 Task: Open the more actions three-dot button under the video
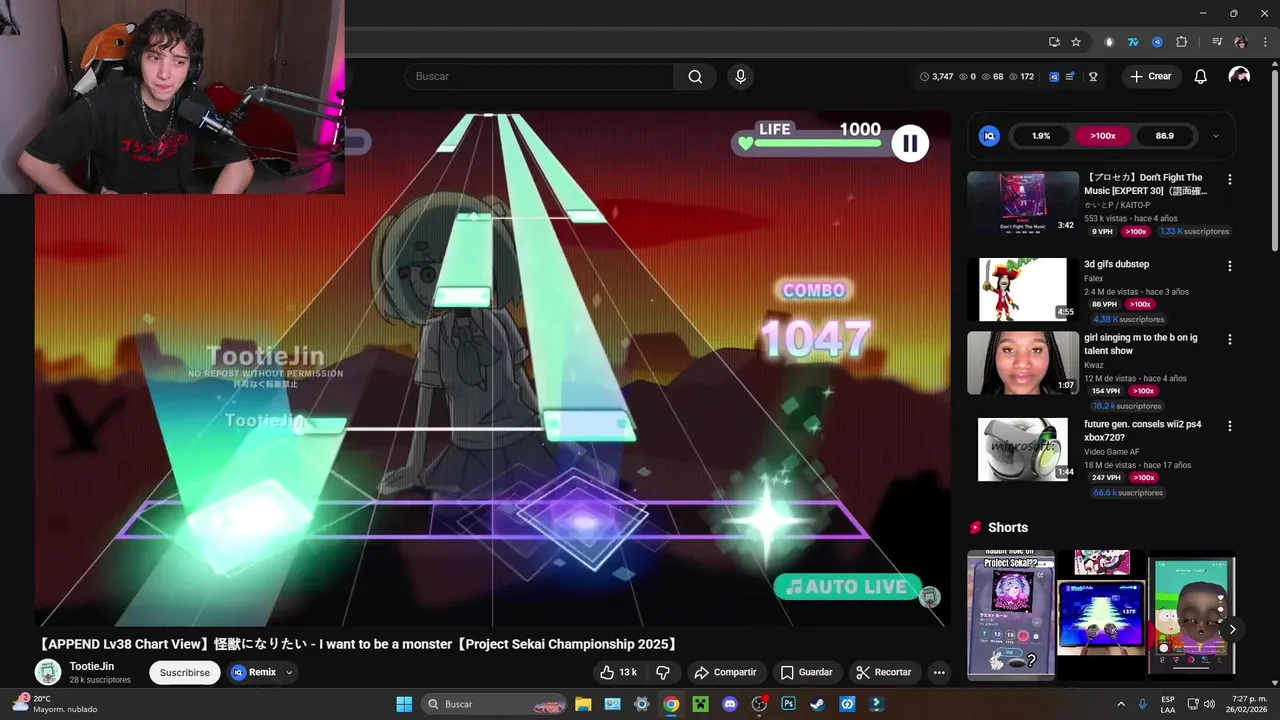[939, 672]
